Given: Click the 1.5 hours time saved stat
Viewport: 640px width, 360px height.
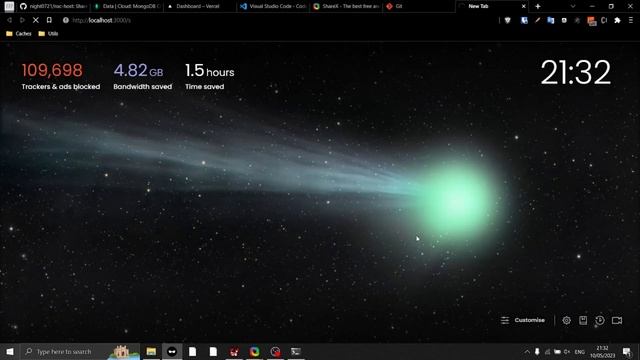Looking at the screenshot, I should point(209,76).
